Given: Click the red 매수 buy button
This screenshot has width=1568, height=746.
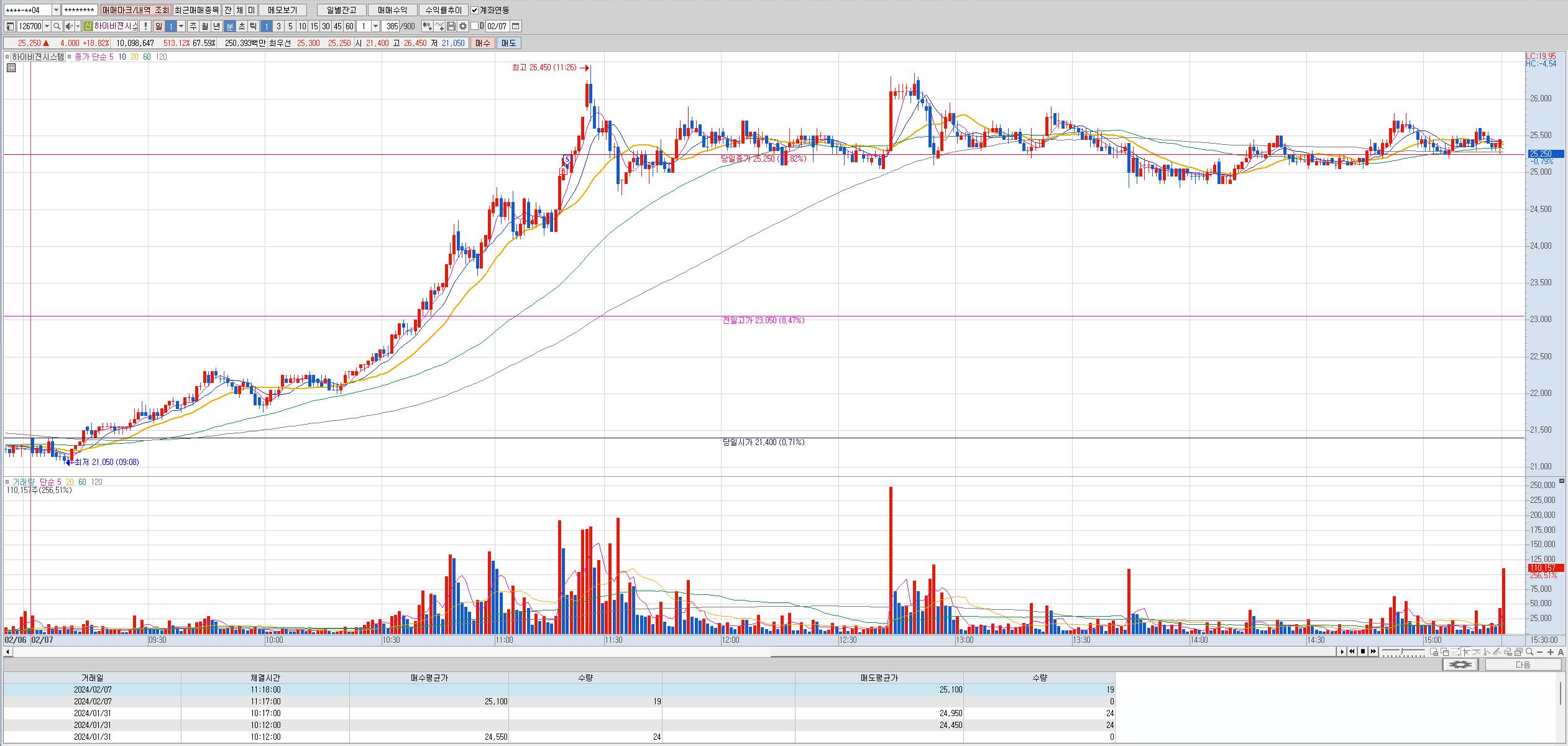Looking at the screenshot, I should (x=483, y=43).
